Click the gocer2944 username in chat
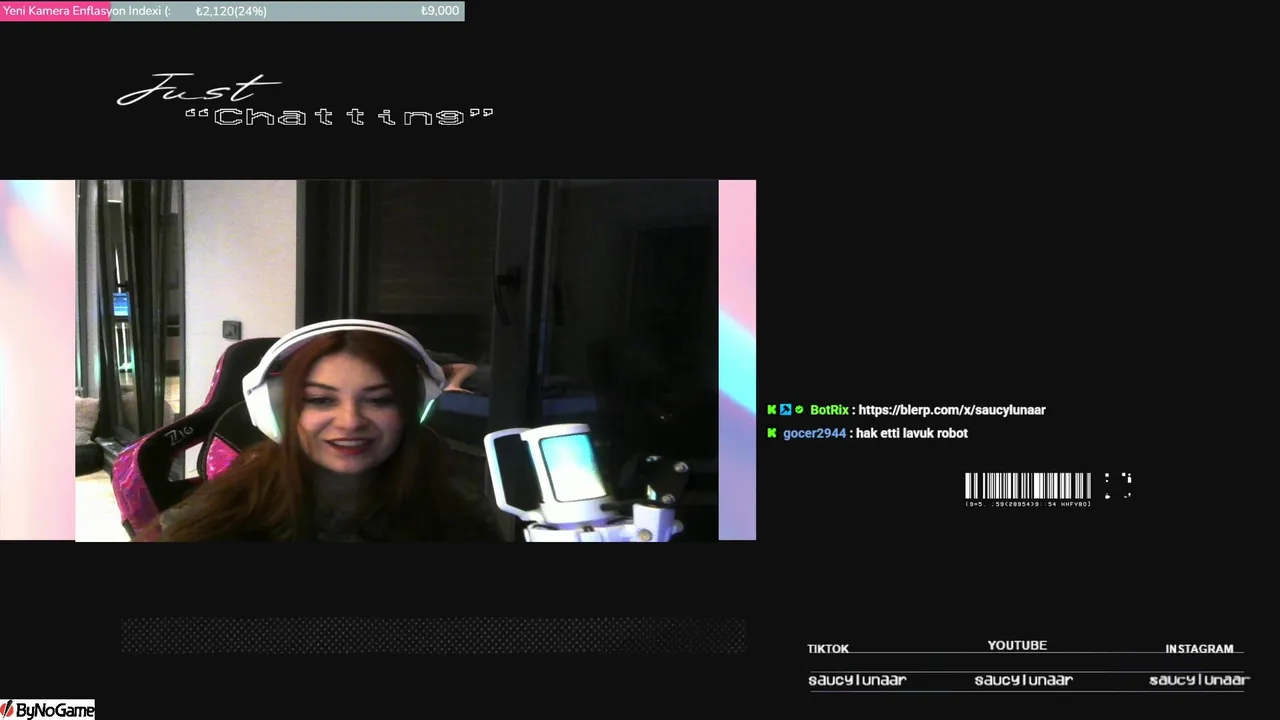This screenshot has height=720, width=1280. (x=814, y=433)
